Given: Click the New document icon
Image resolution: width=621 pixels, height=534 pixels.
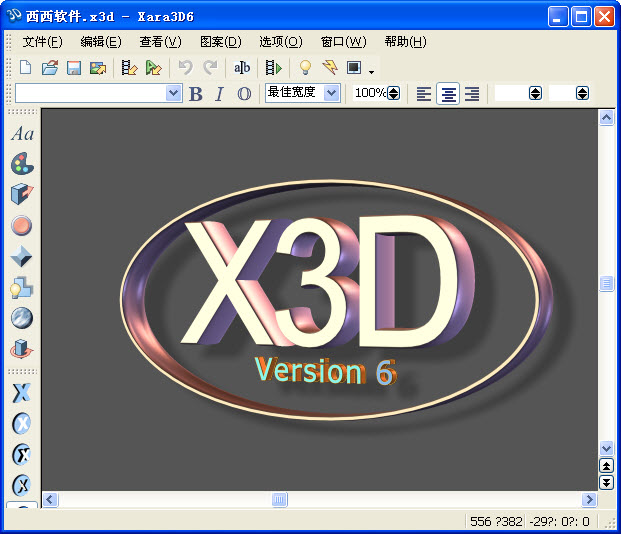Looking at the screenshot, I should 26,68.
